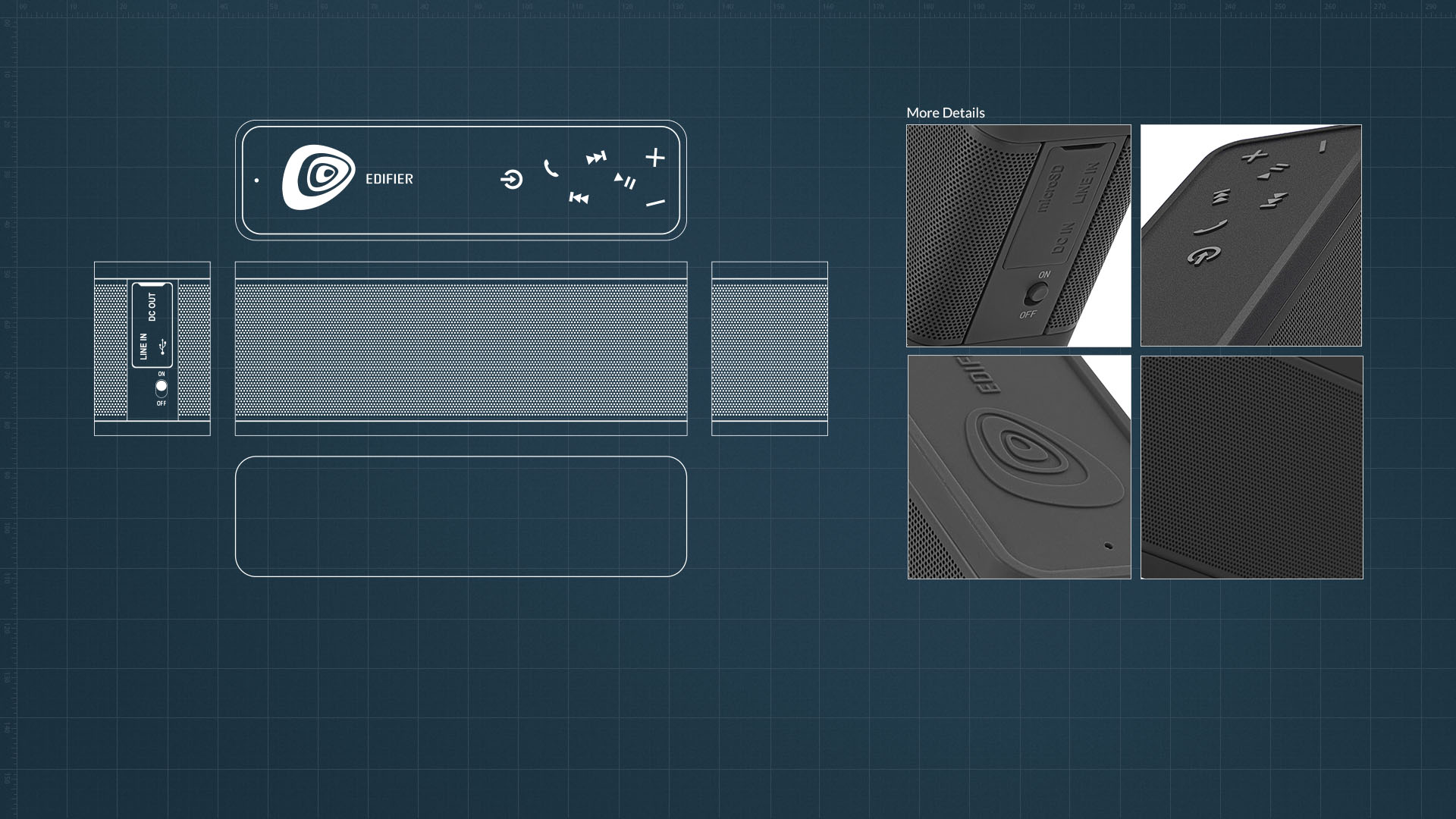
Task: Open the port cover detail photo
Action: (1018, 236)
